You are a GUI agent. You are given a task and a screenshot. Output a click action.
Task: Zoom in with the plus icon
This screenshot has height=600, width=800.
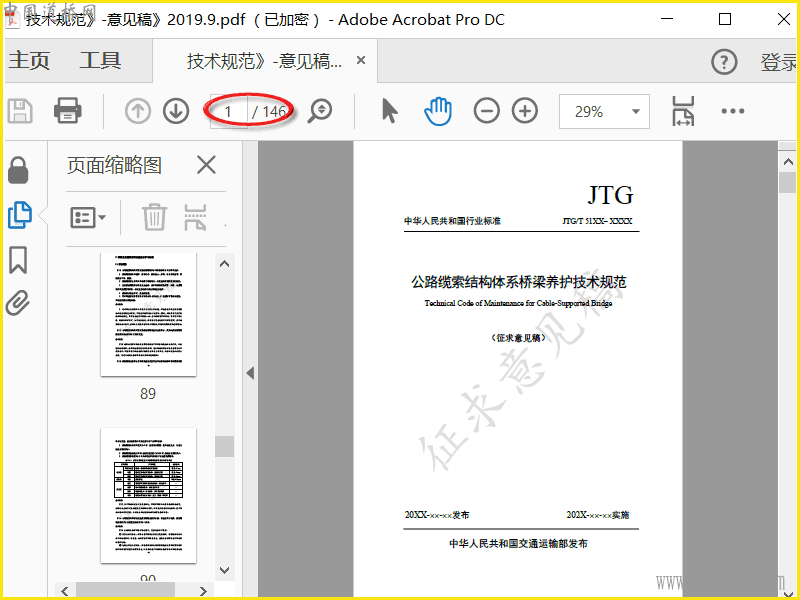click(525, 111)
